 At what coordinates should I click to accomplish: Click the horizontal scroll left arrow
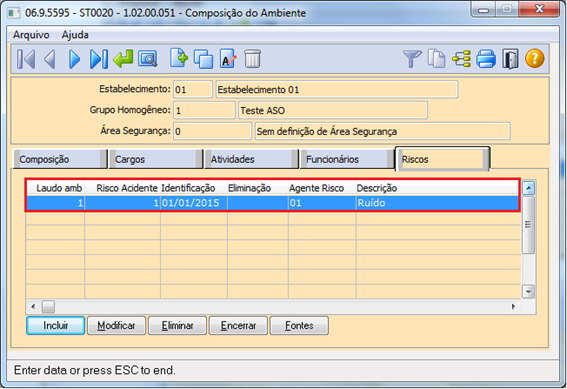33,307
